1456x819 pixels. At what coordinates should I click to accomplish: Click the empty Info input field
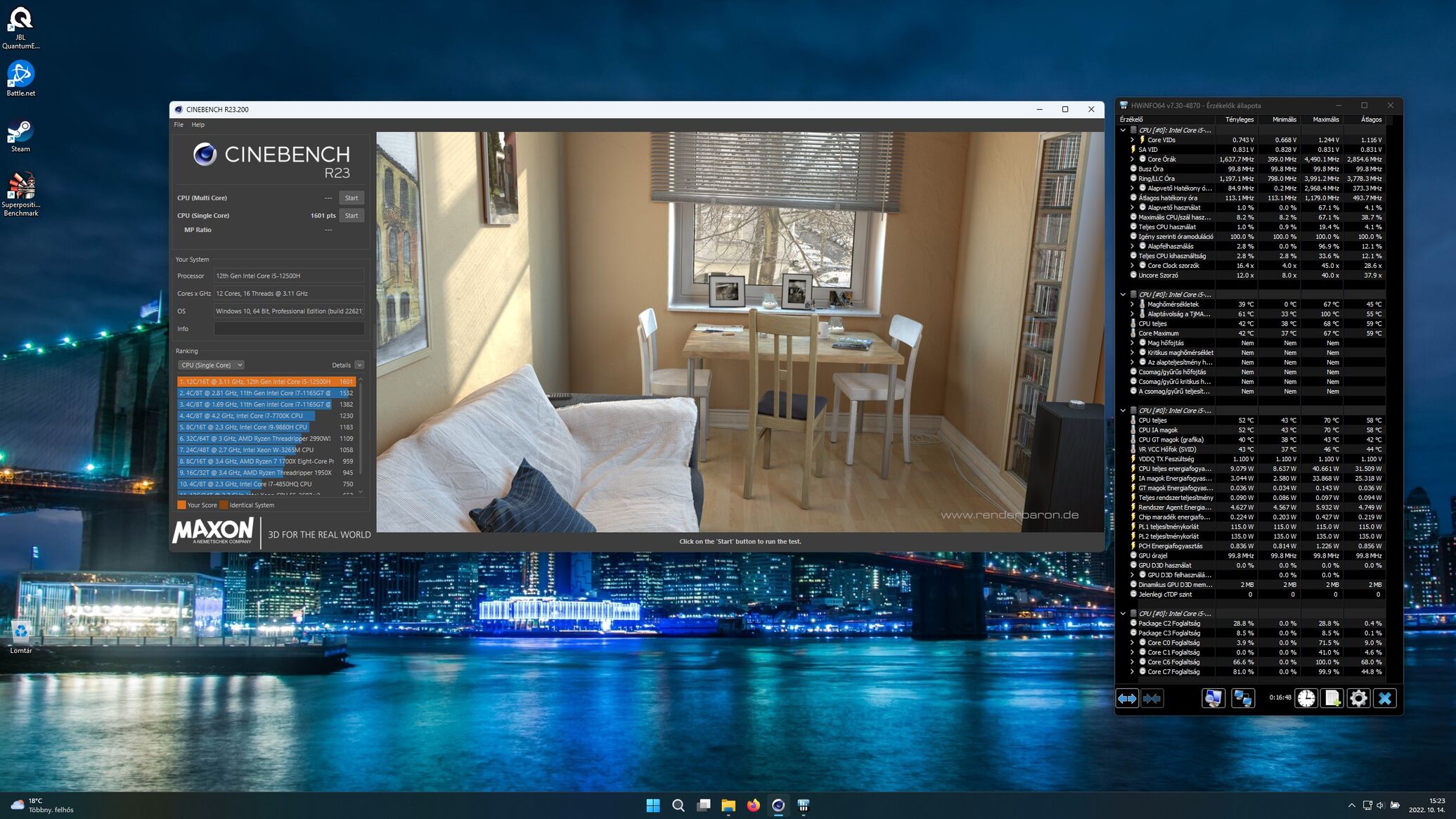[x=289, y=329]
